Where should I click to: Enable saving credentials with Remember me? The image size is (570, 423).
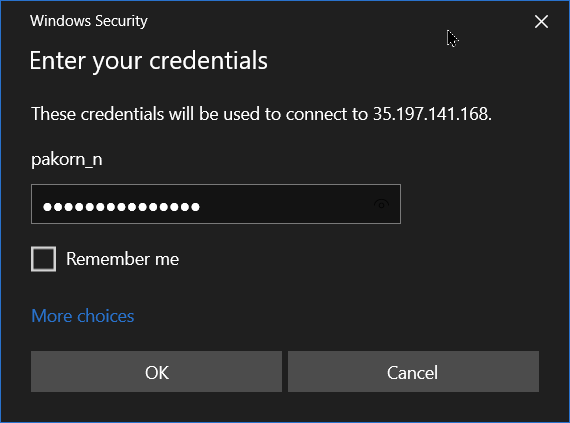44,259
